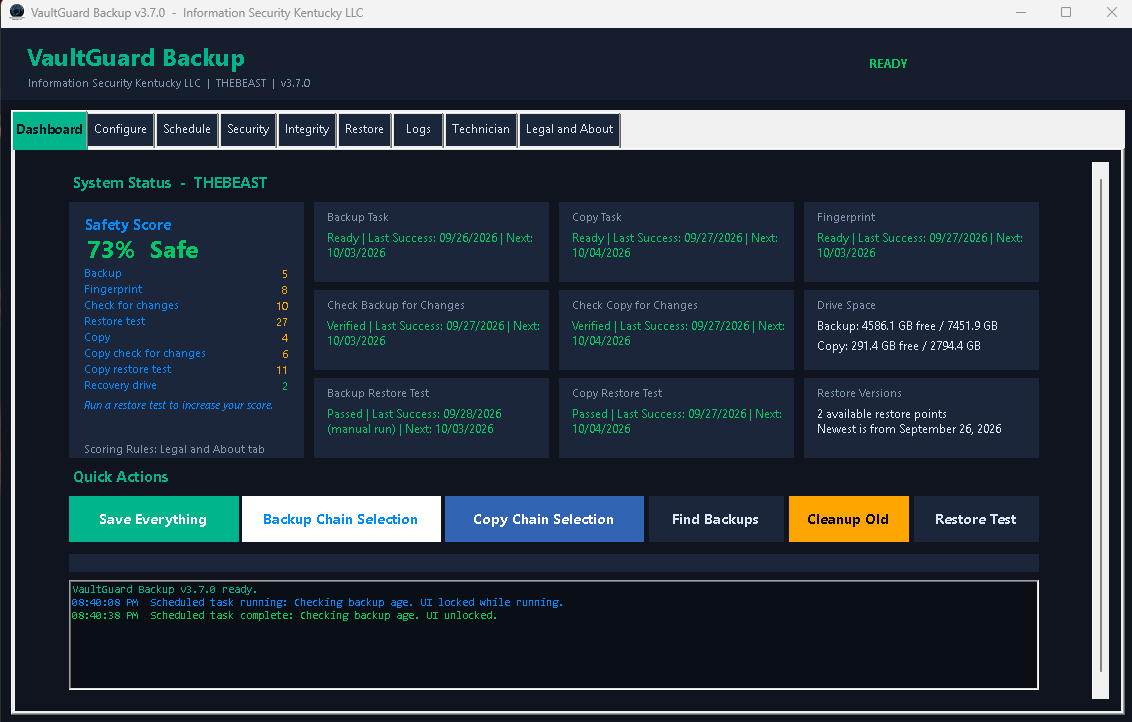This screenshot has width=1132, height=722.
Task: Click Newest is from September 26, 2026
Action: pos(909,429)
